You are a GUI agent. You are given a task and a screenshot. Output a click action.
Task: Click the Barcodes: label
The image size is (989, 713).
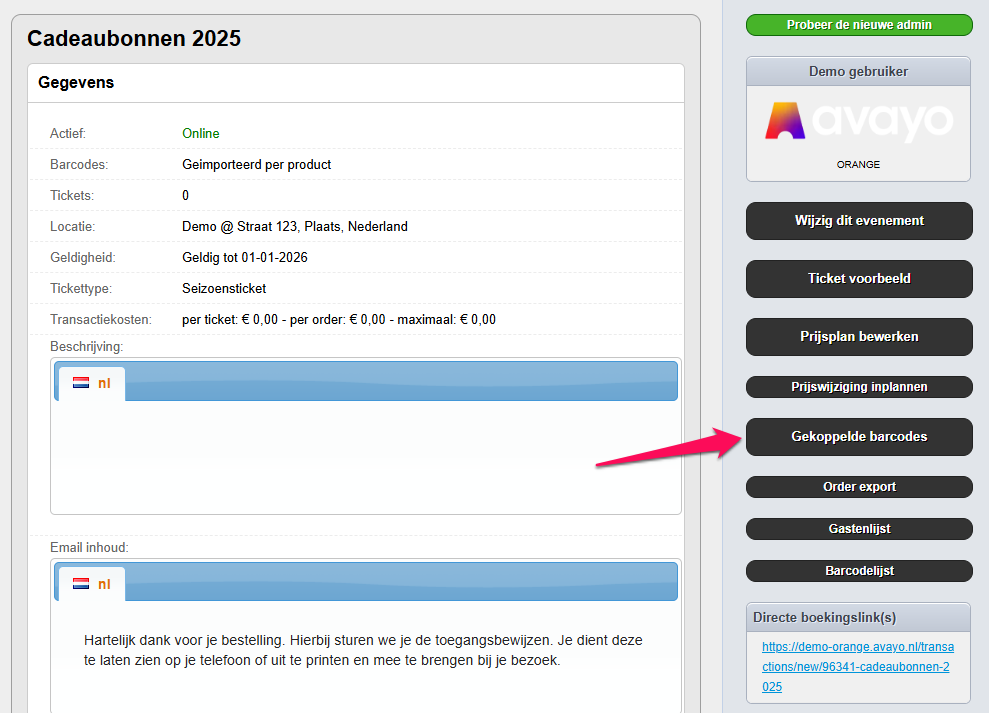(x=79, y=164)
